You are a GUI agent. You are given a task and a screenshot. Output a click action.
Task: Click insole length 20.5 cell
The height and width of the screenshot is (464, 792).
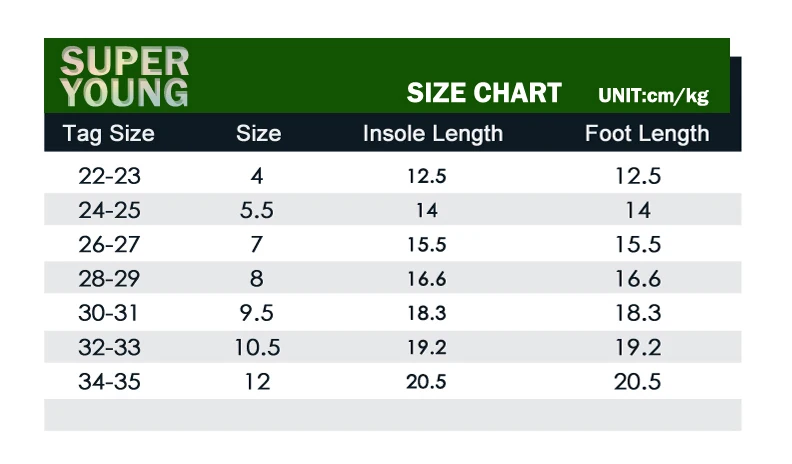pyautogui.click(x=426, y=382)
